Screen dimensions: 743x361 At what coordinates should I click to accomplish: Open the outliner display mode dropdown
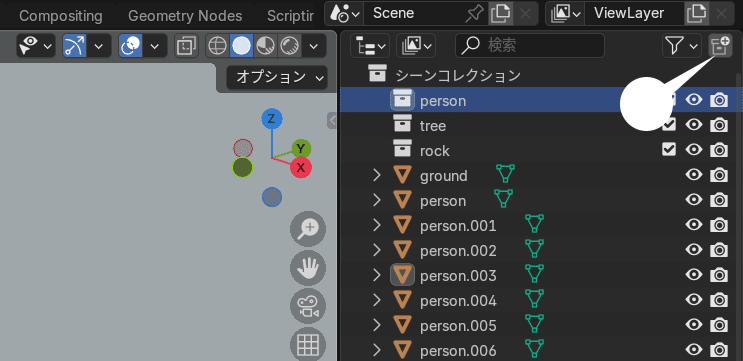pos(416,46)
